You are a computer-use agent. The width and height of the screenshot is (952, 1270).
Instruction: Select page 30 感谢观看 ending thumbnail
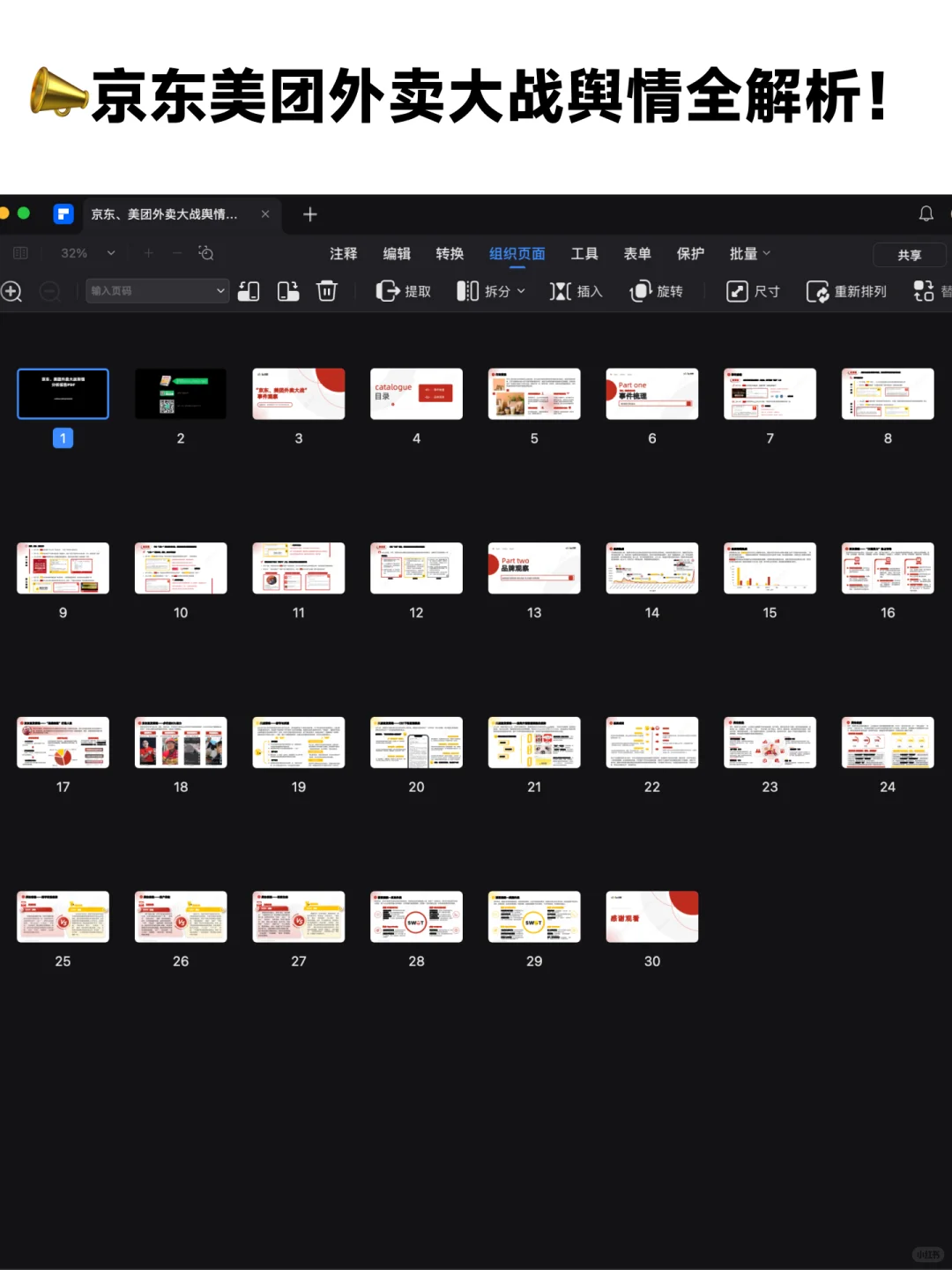[652, 916]
